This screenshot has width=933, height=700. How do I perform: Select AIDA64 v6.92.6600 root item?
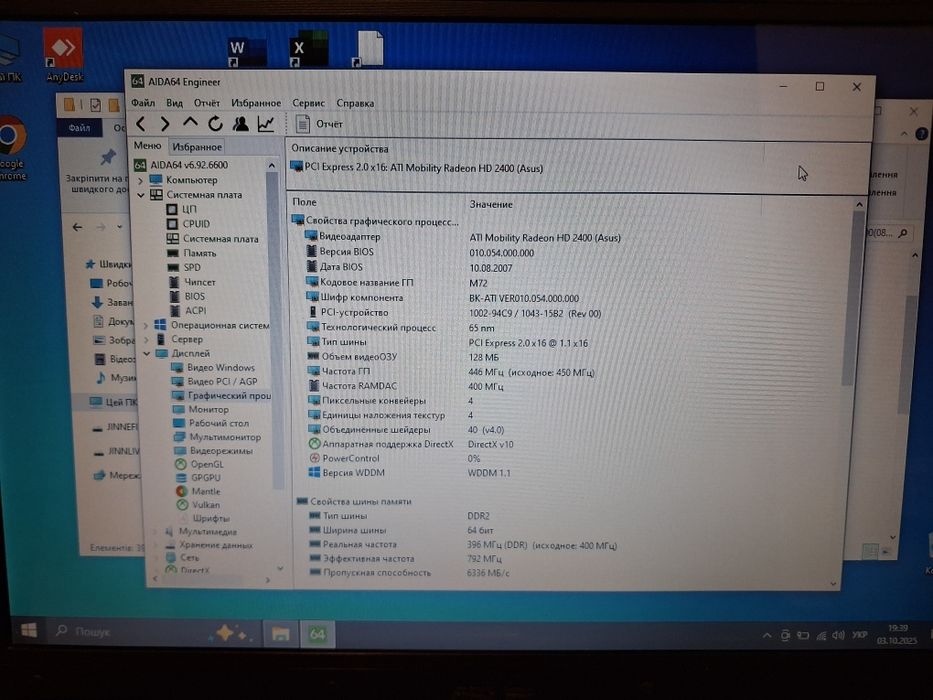pyautogui.click(x=181, y=165)
